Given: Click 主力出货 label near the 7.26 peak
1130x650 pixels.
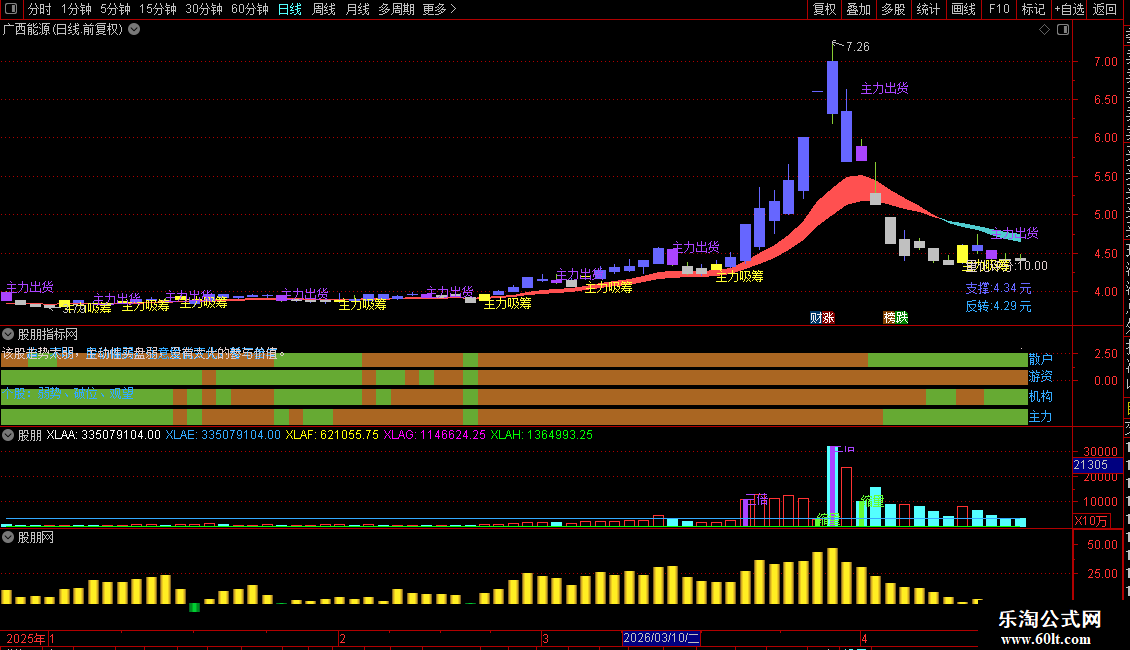Looking at the screenshot, I should pyautogui.click(x=884, y=89).
